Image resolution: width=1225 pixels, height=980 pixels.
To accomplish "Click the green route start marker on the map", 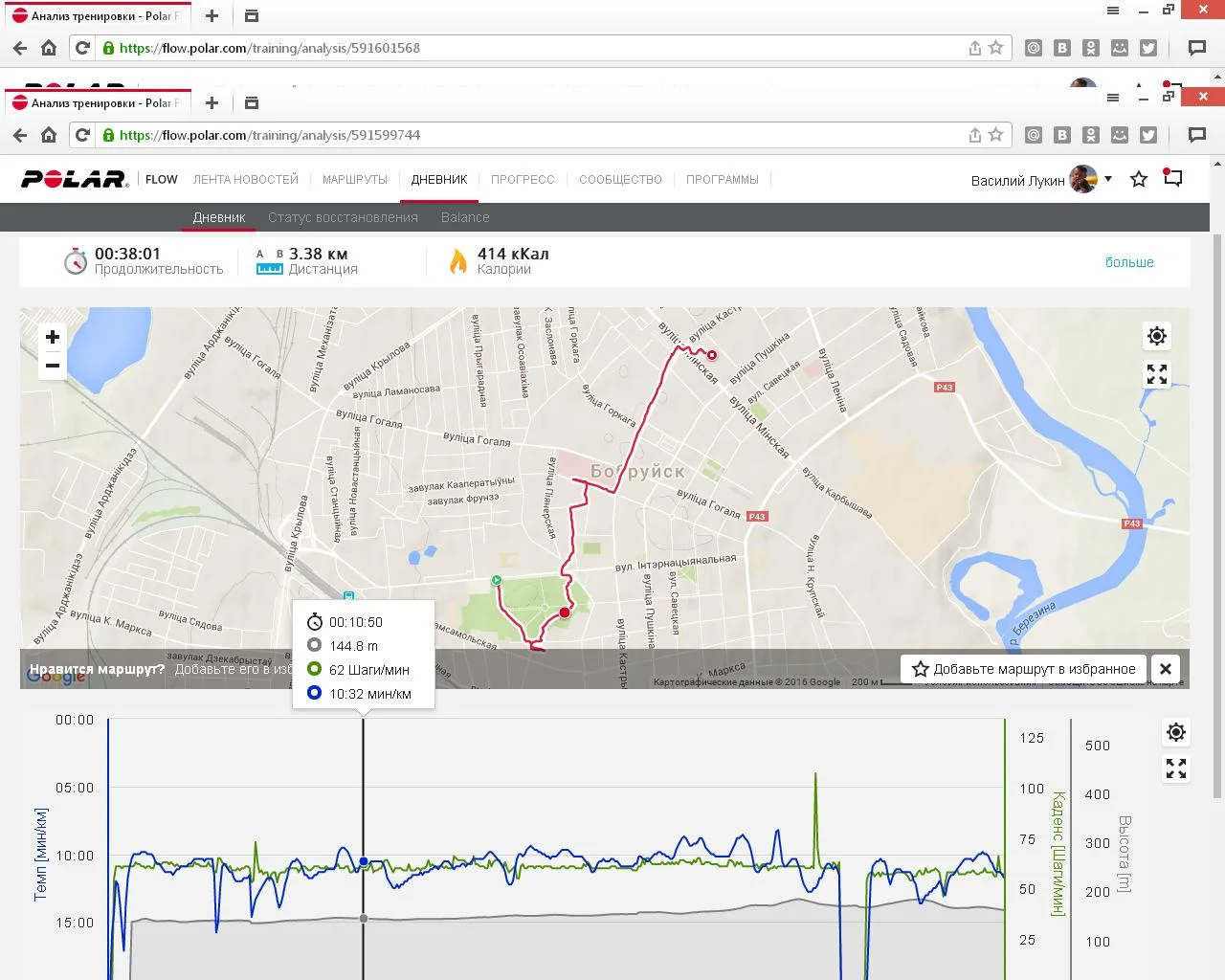I will [x=496, y=580].
